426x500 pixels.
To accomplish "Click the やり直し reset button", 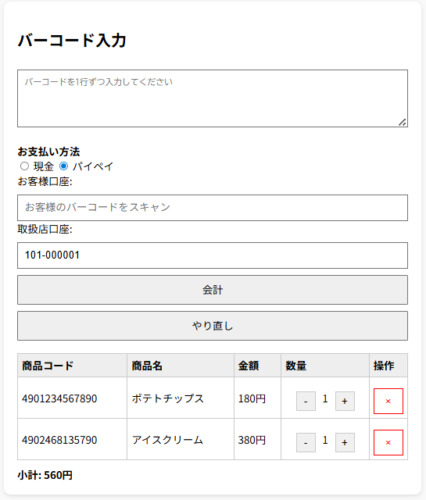I will pyautogui.click(x=212, y=326).
